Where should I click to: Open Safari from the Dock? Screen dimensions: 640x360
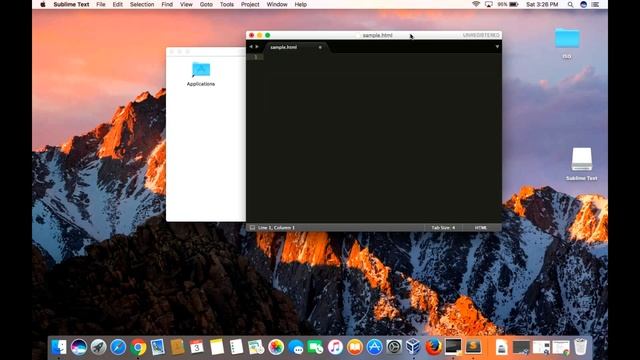tap(118, 347)
